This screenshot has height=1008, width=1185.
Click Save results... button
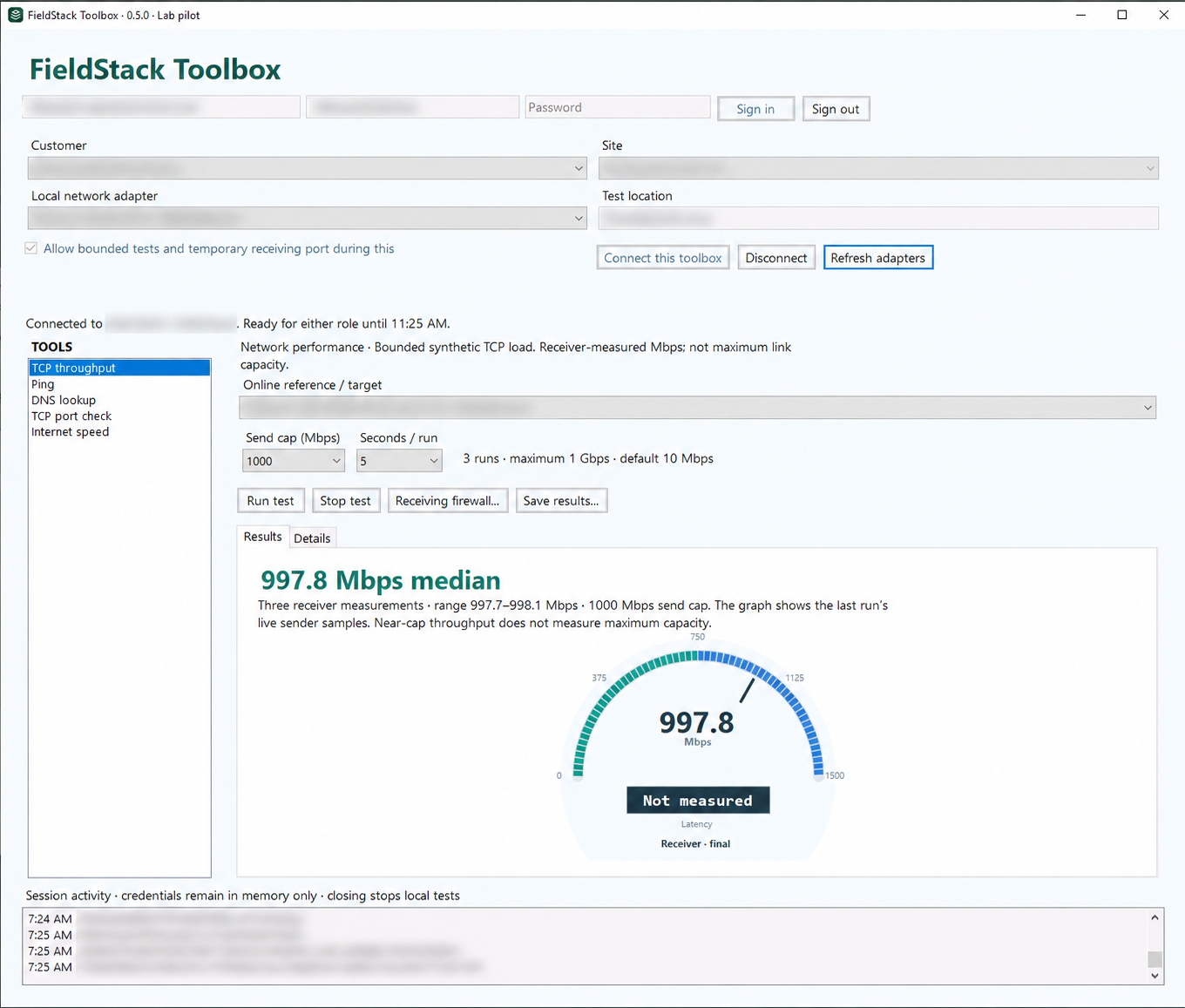(561, 501)
